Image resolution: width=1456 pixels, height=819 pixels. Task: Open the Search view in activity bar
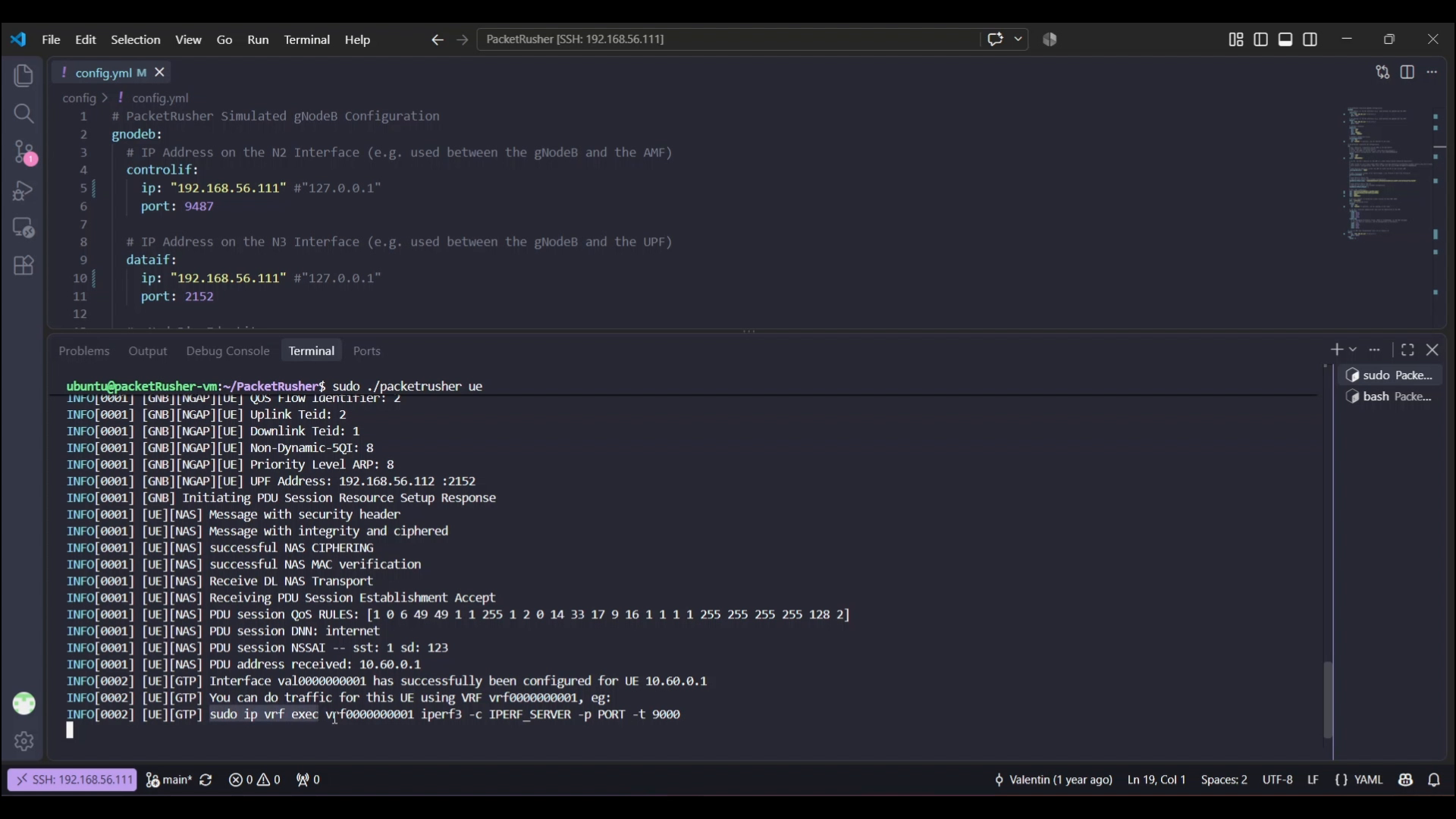click(x=24, y=114)
